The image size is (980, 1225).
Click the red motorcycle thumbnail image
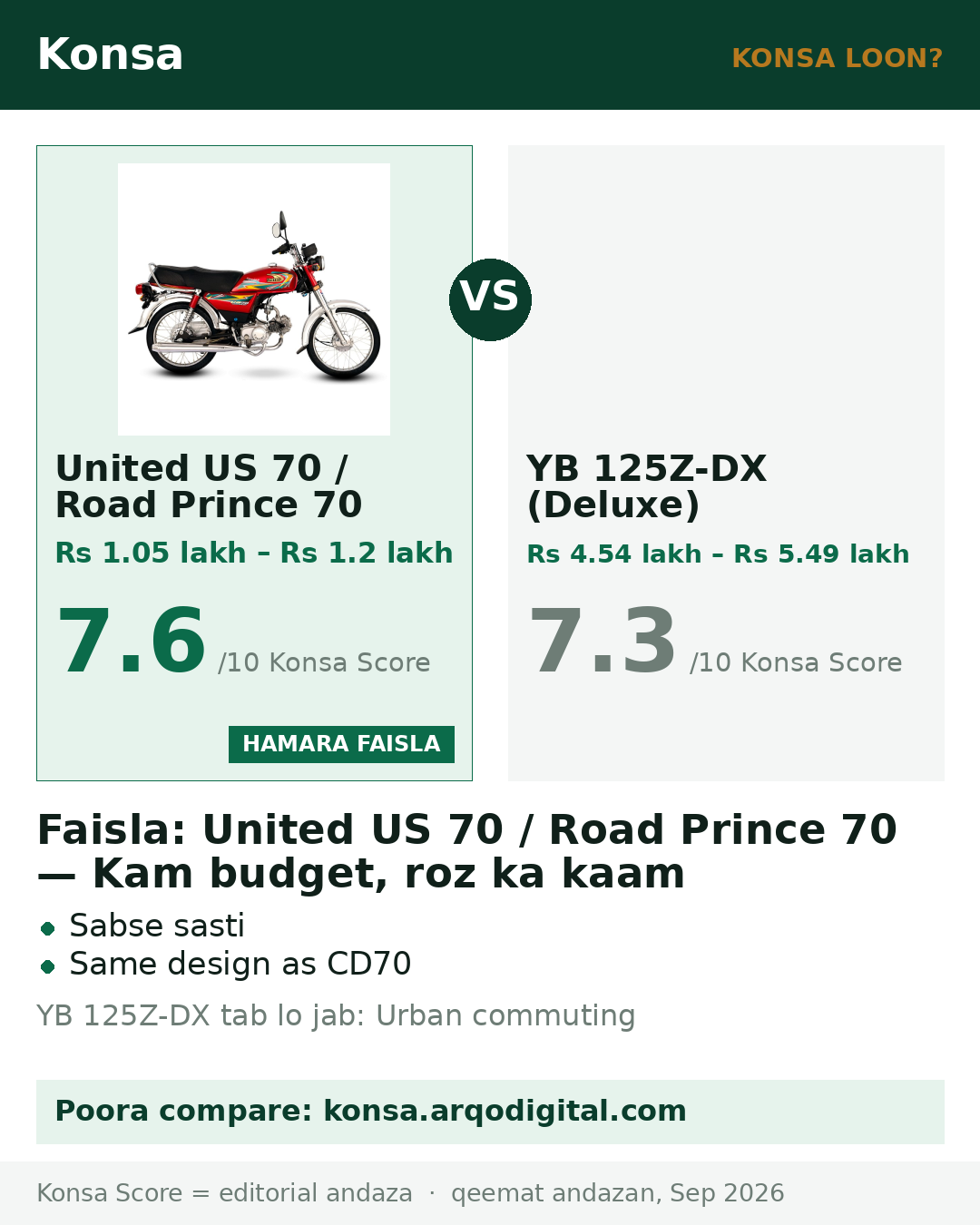254,299
